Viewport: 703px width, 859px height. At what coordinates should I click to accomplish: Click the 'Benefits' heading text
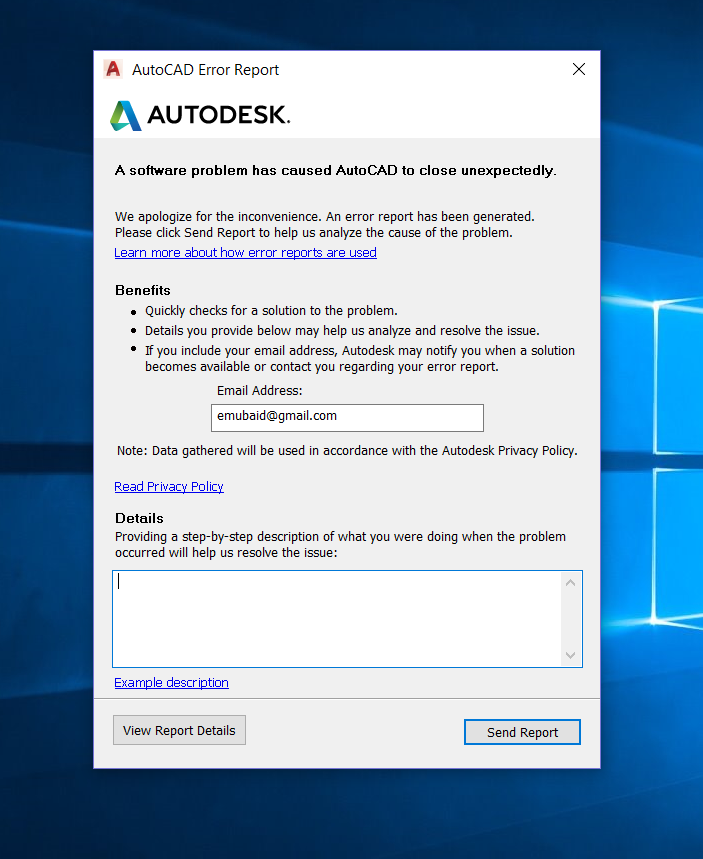click(143, 290)
